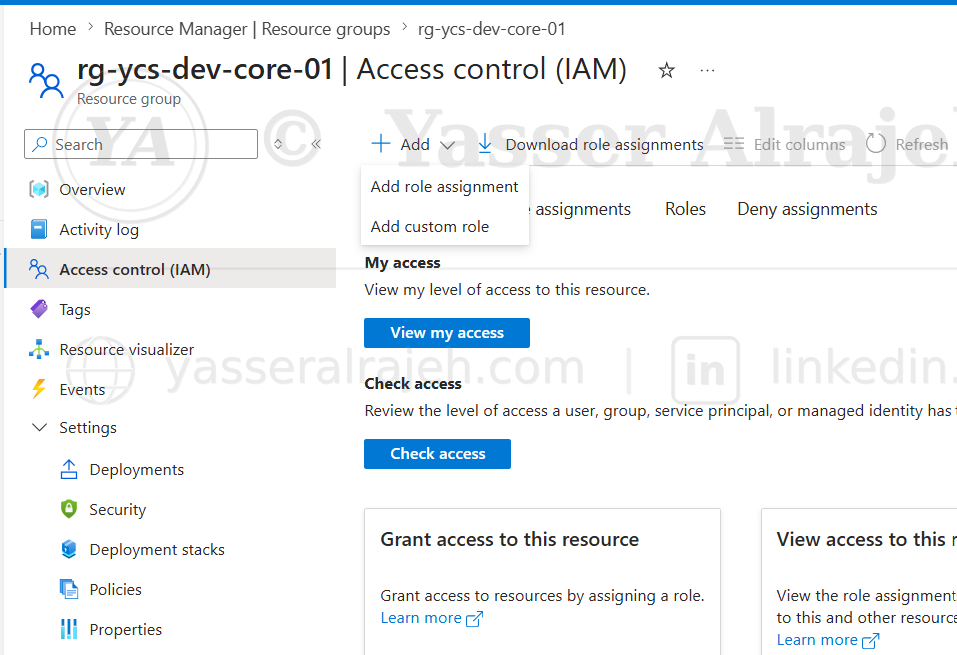Open Security under Settings
Screen dimensions: 957x655
point(118,510)
